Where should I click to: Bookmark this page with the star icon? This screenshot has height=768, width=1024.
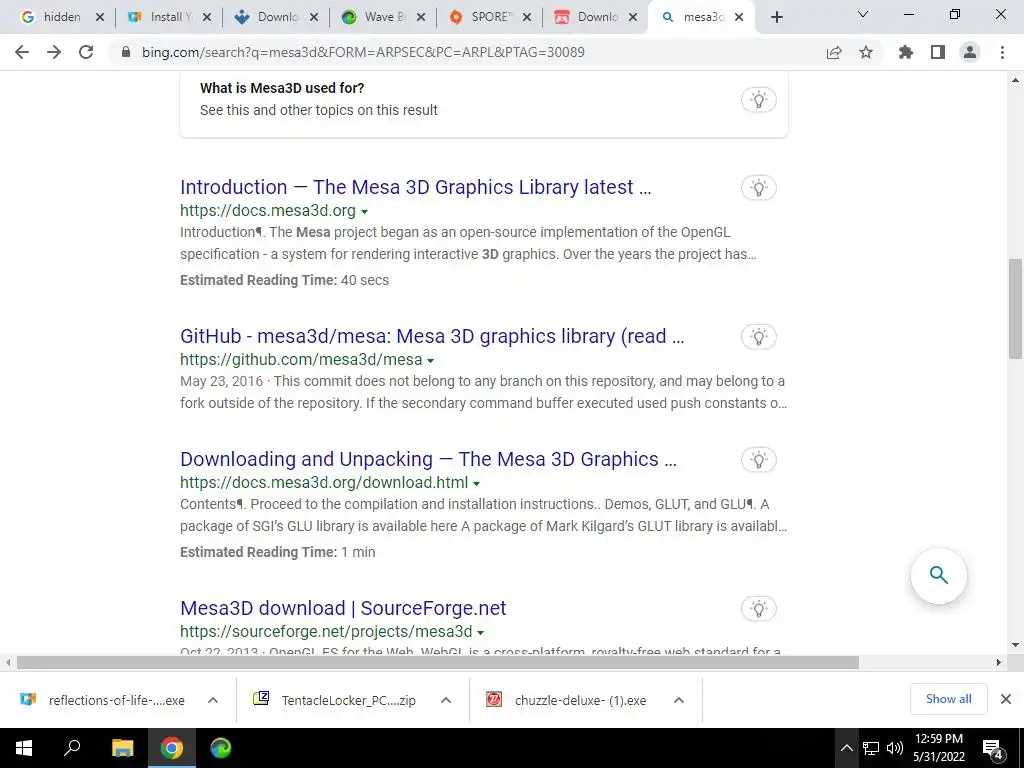pos(866,52)
